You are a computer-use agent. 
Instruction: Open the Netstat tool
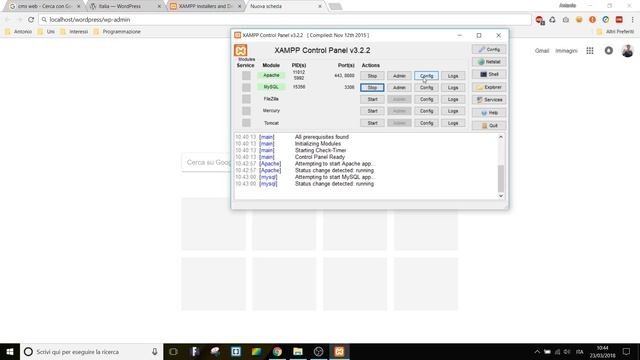coord(489,62)
